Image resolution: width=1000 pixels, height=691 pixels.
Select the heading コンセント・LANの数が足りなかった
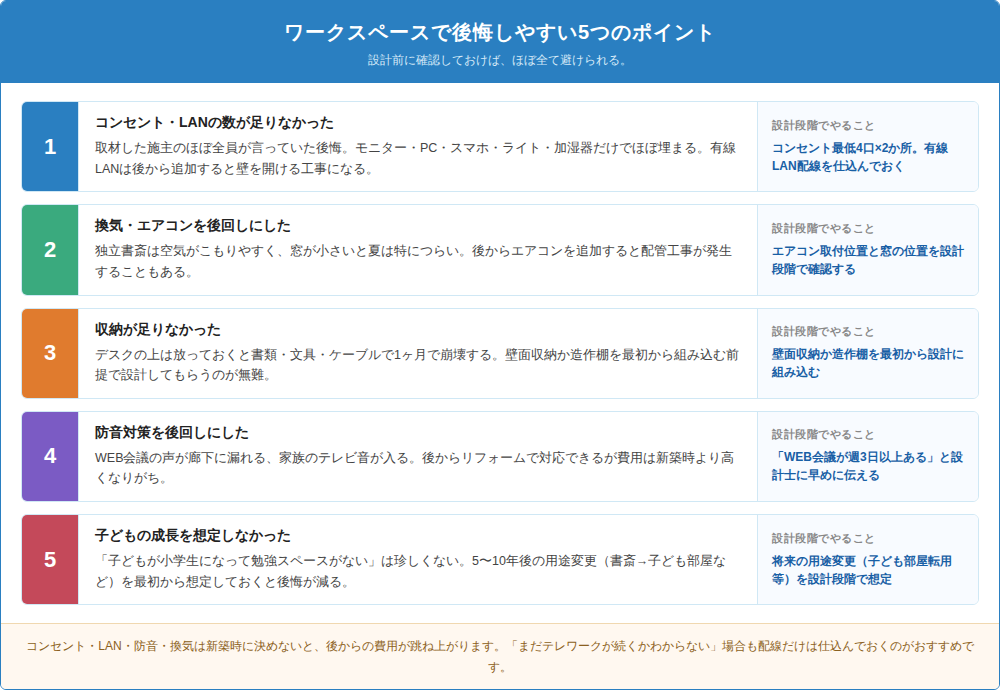214,123
